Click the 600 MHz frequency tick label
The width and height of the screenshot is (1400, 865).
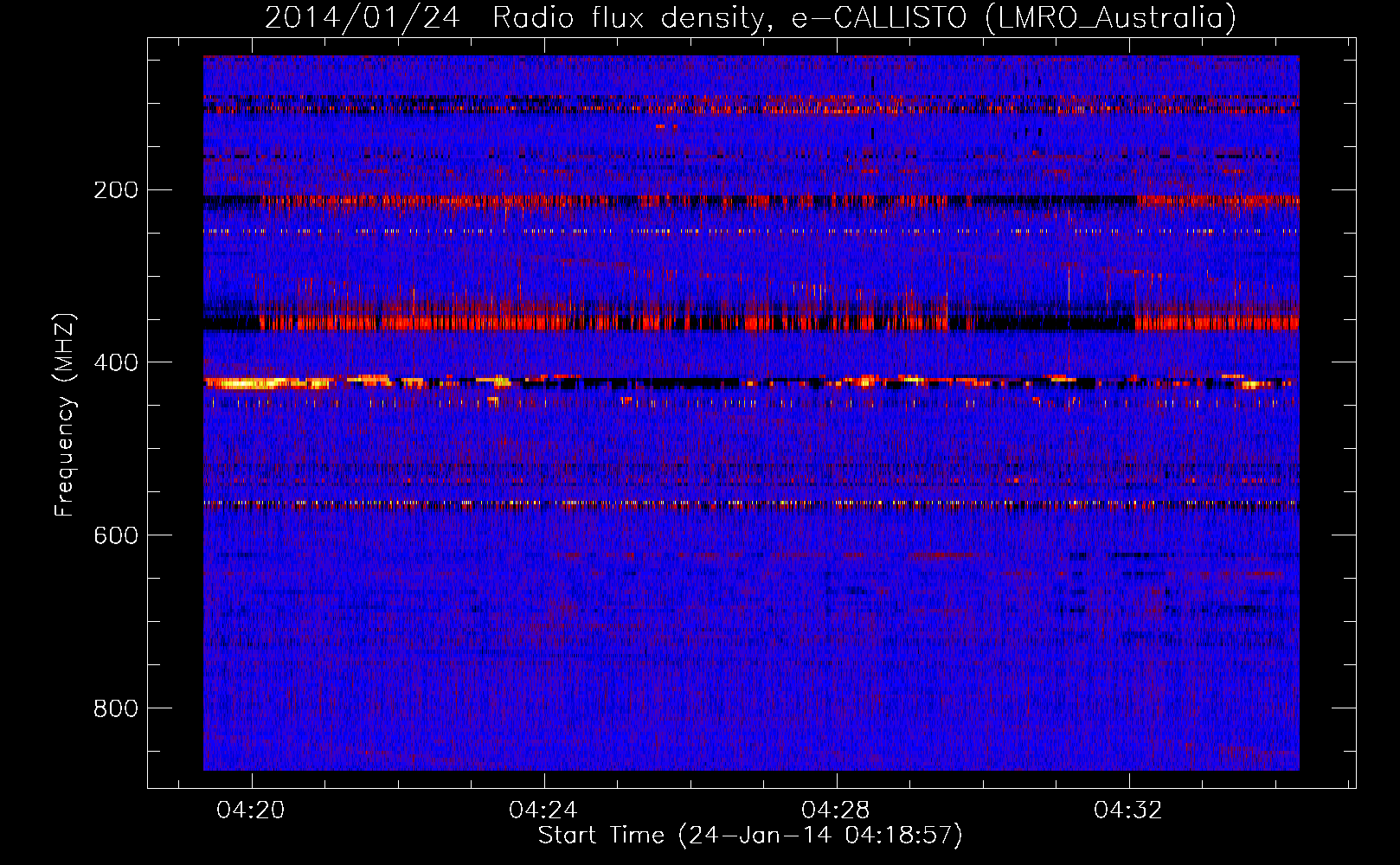(116, 535)
